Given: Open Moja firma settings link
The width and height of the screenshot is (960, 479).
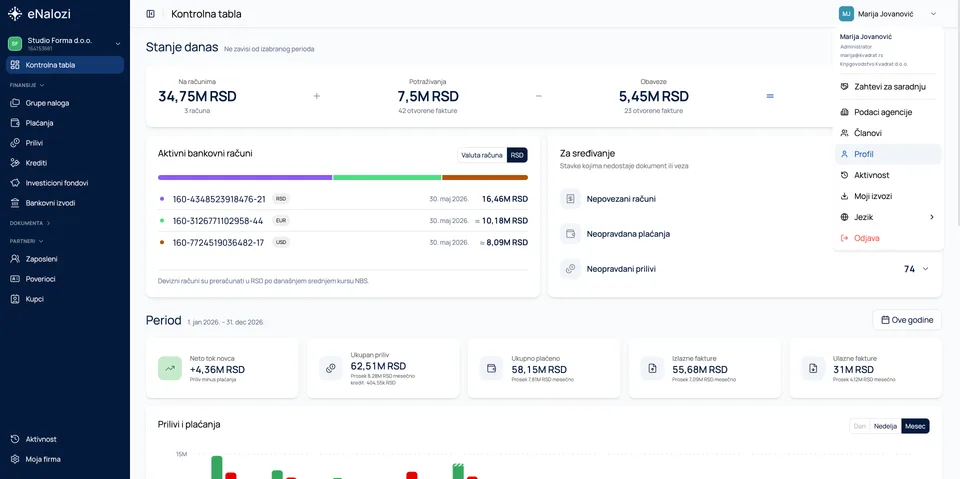Looking at the screenshot, I should point(65,459).
